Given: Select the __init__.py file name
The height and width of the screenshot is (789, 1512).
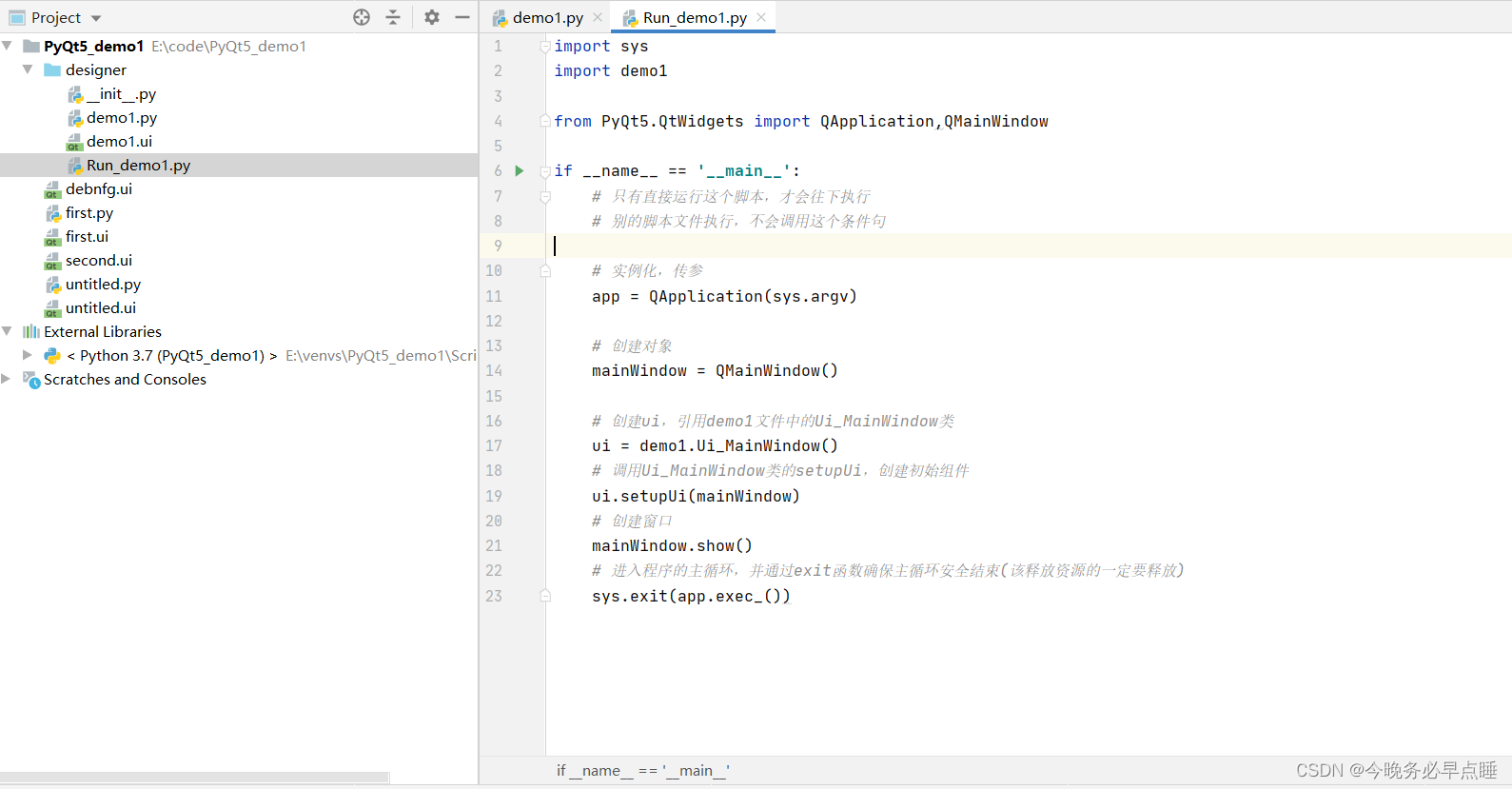Looking at the screenshot, I should (121, 93).
